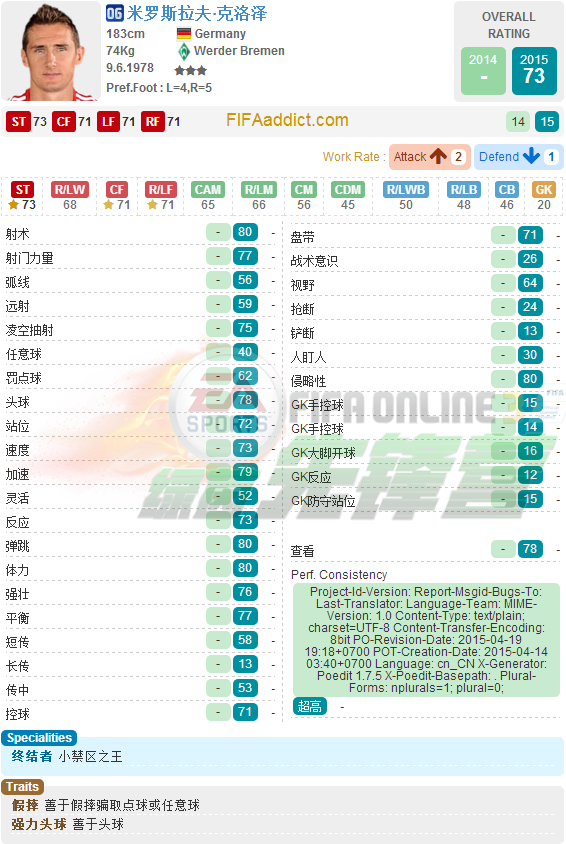Click the 查看 stat value 78
566x844 pixels.
[530, 549]
